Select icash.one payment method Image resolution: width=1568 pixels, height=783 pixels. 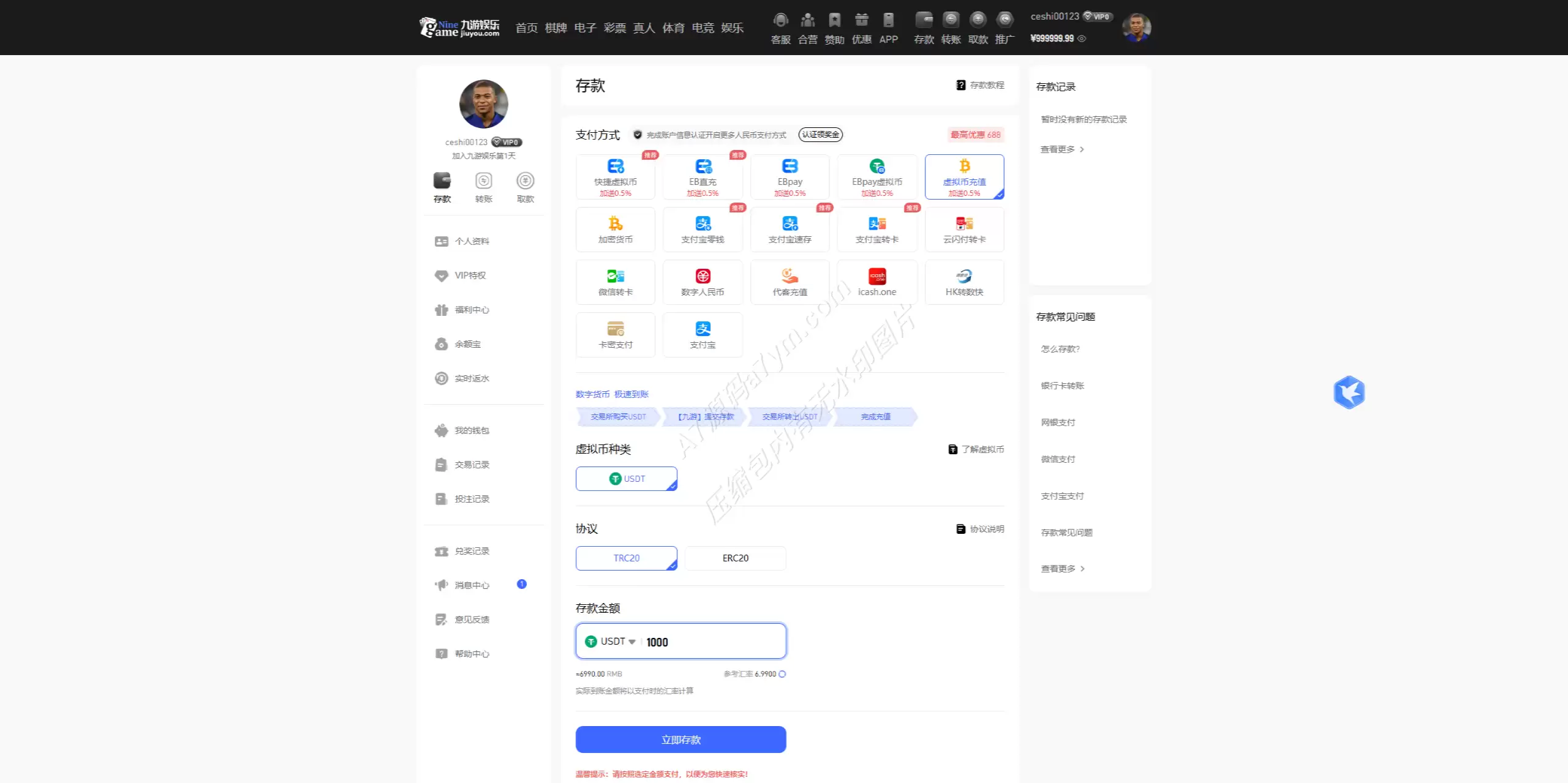[x=876, y=282]
